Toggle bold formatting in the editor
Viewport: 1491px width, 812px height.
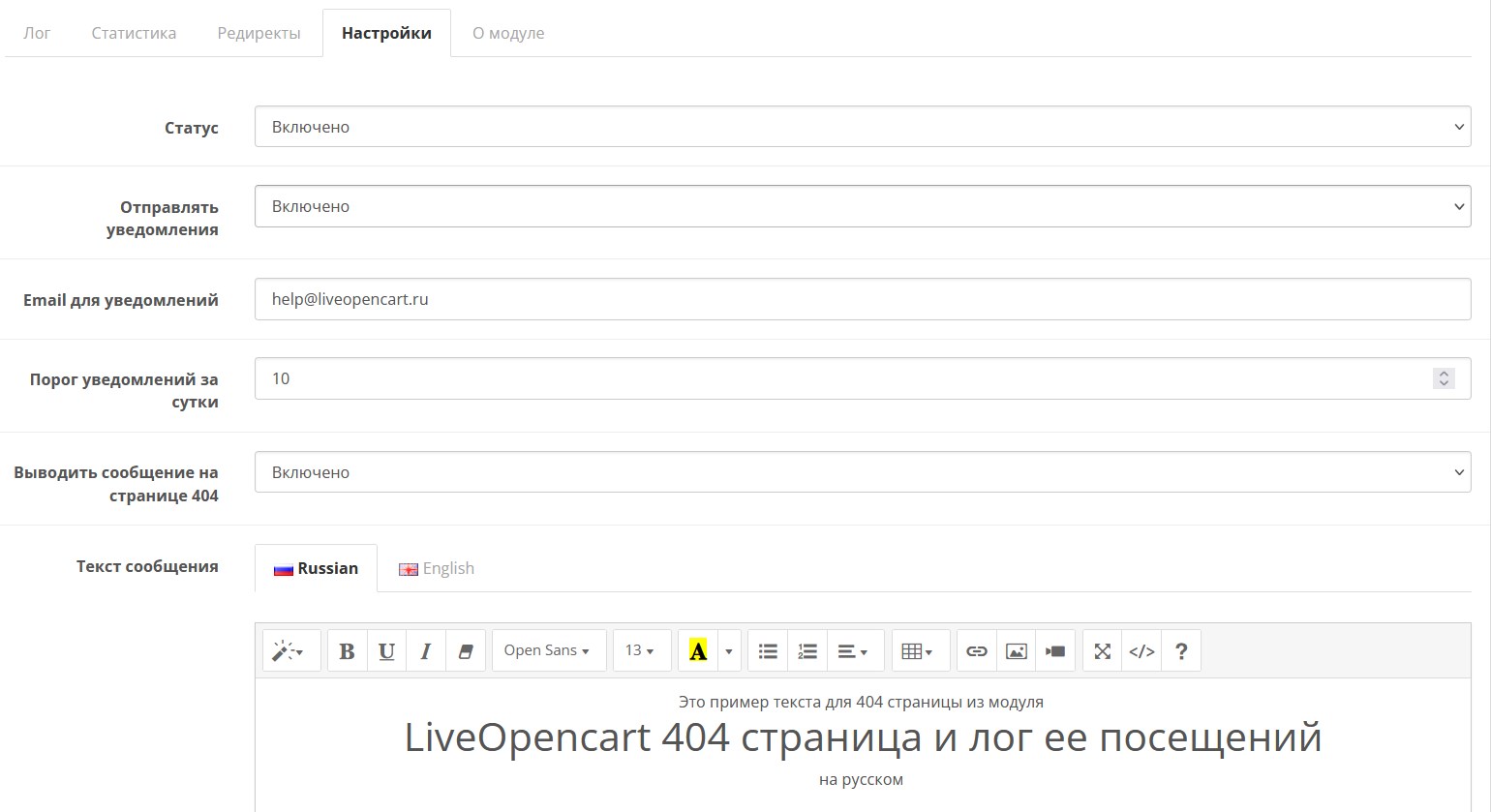click(x=347, y=651)
